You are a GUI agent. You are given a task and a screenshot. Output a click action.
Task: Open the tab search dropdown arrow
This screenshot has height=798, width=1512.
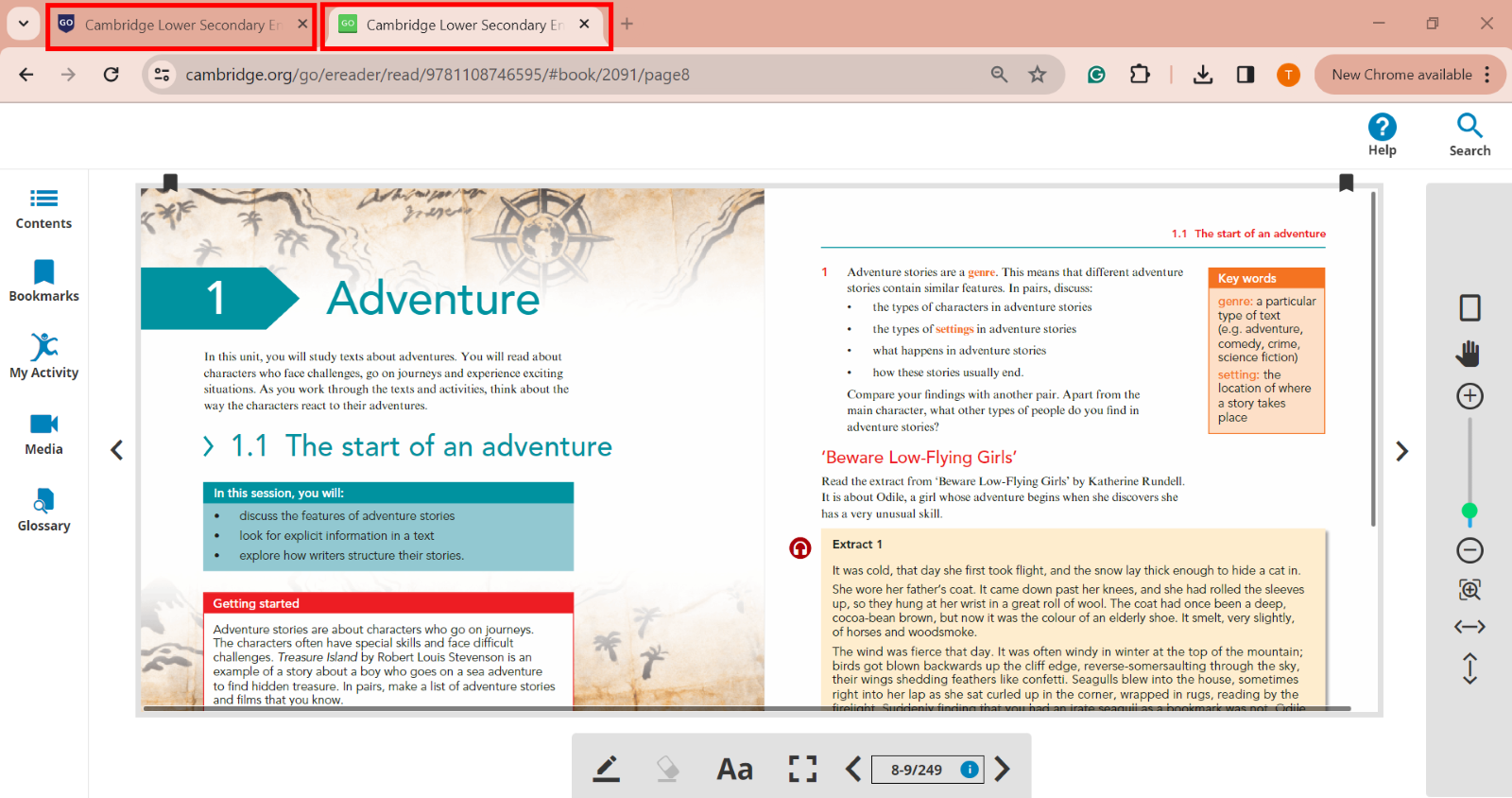[23, 24]
